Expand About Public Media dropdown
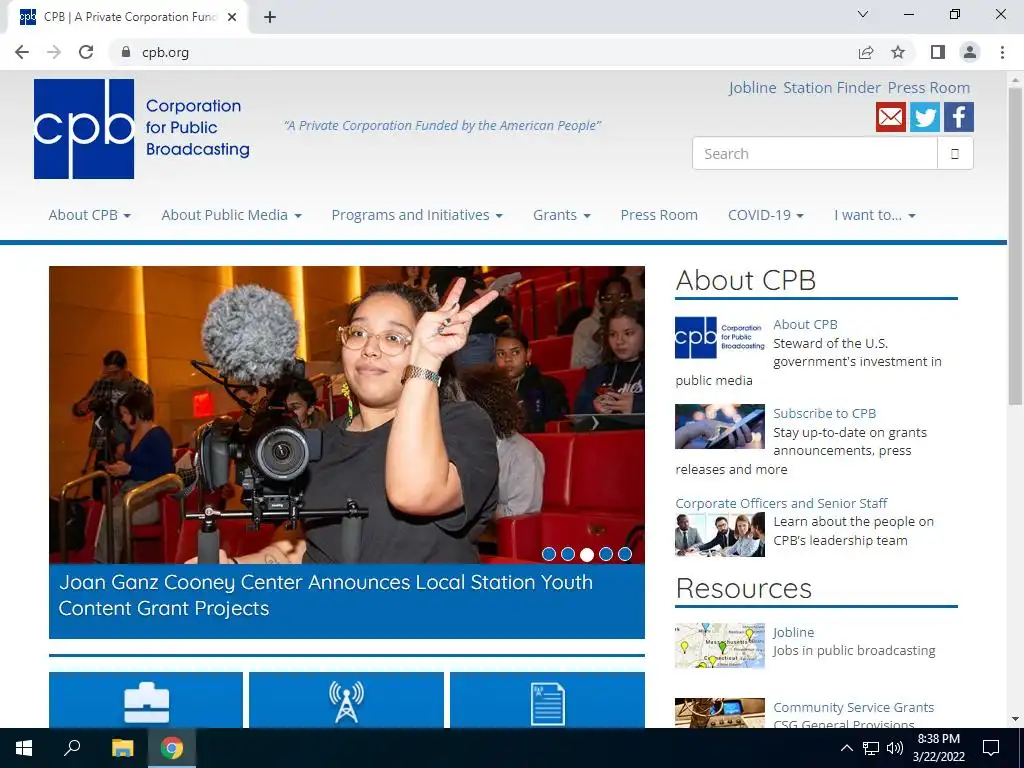This screenshot has width=1024, height=768. coord(231,215)
